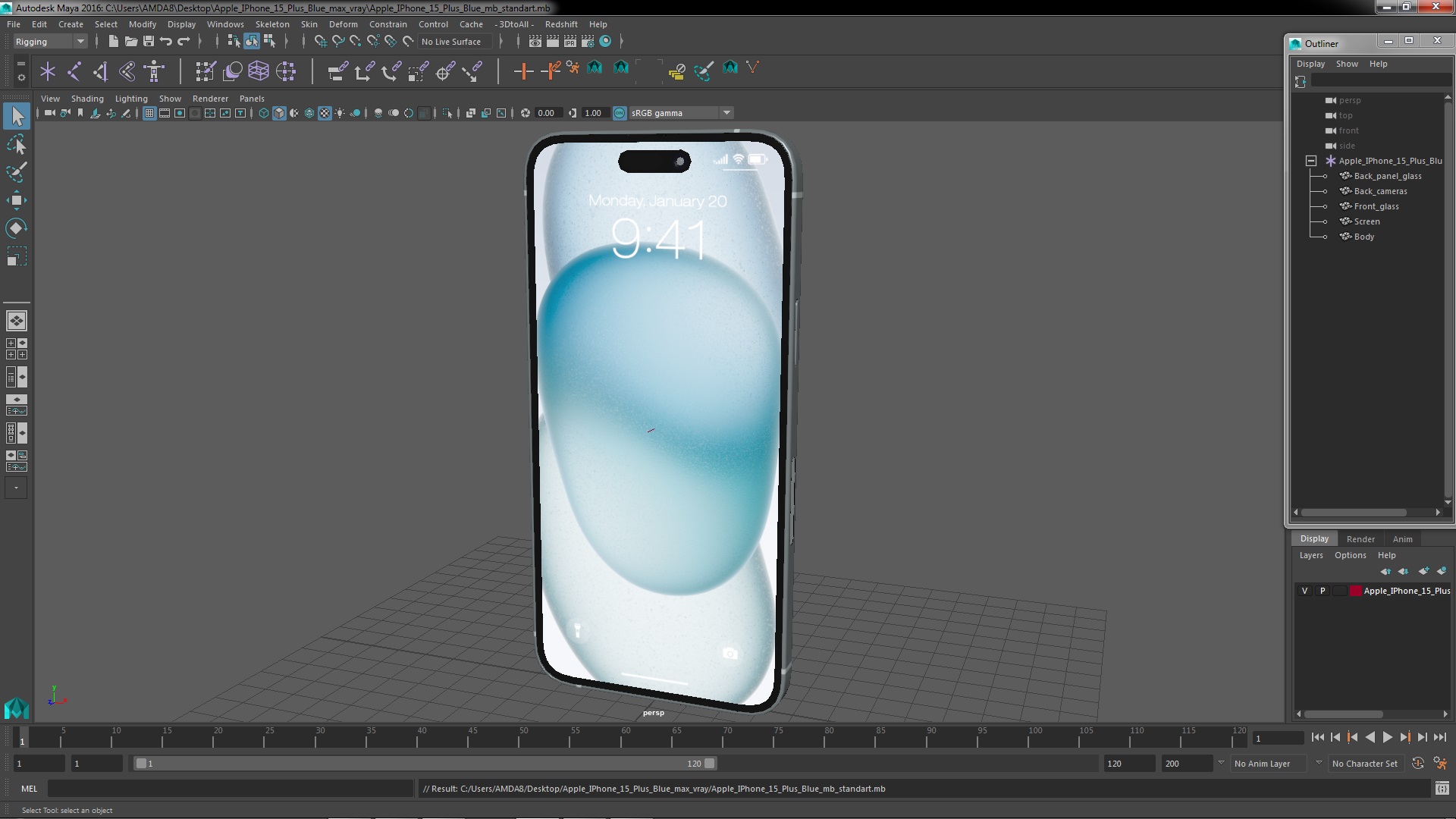Screen dimensions: 1456x819
Task: Jump to end of playback range
Action: click(x=1439, y=737)
